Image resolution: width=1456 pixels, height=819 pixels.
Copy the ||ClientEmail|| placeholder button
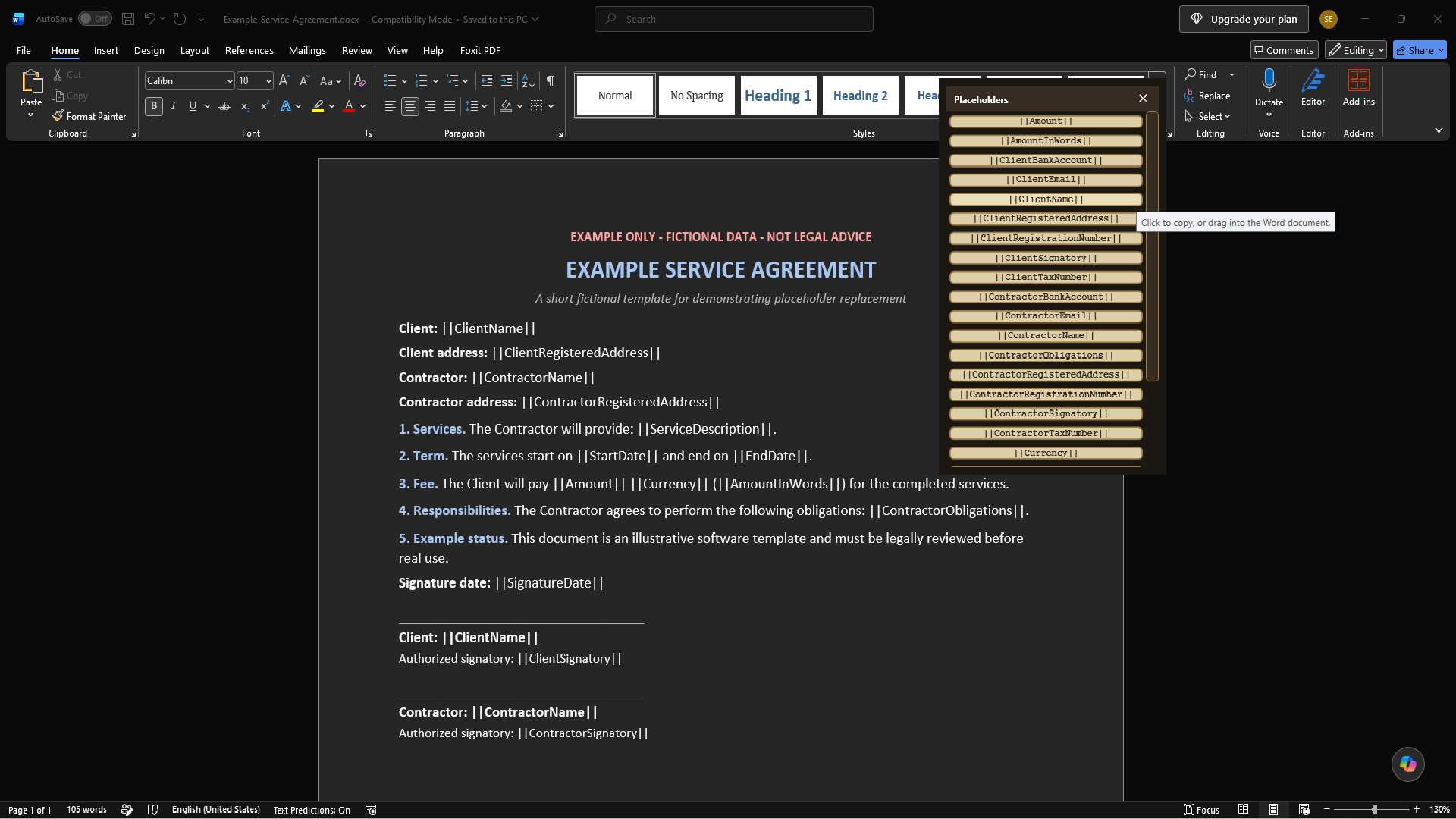(x=1046, y=180)
